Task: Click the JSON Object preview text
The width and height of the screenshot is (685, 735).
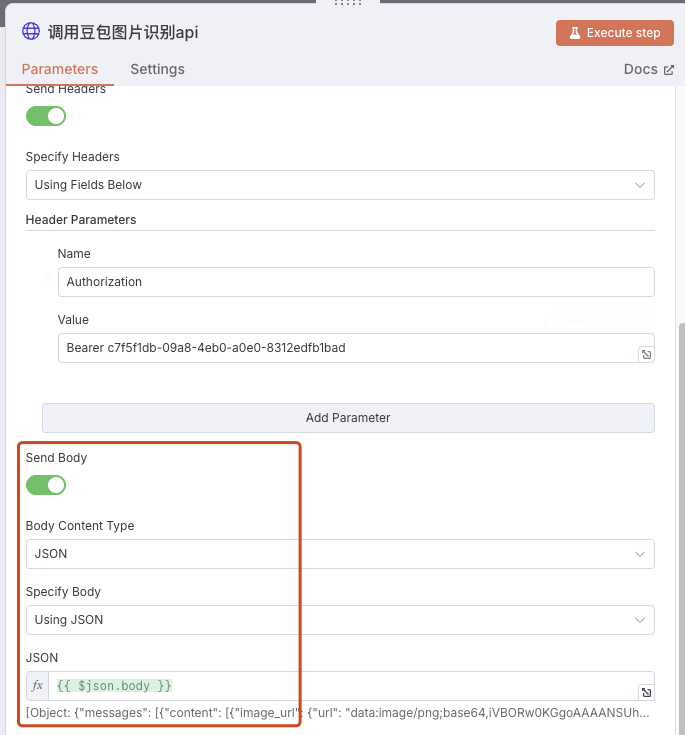Action: 338,713
